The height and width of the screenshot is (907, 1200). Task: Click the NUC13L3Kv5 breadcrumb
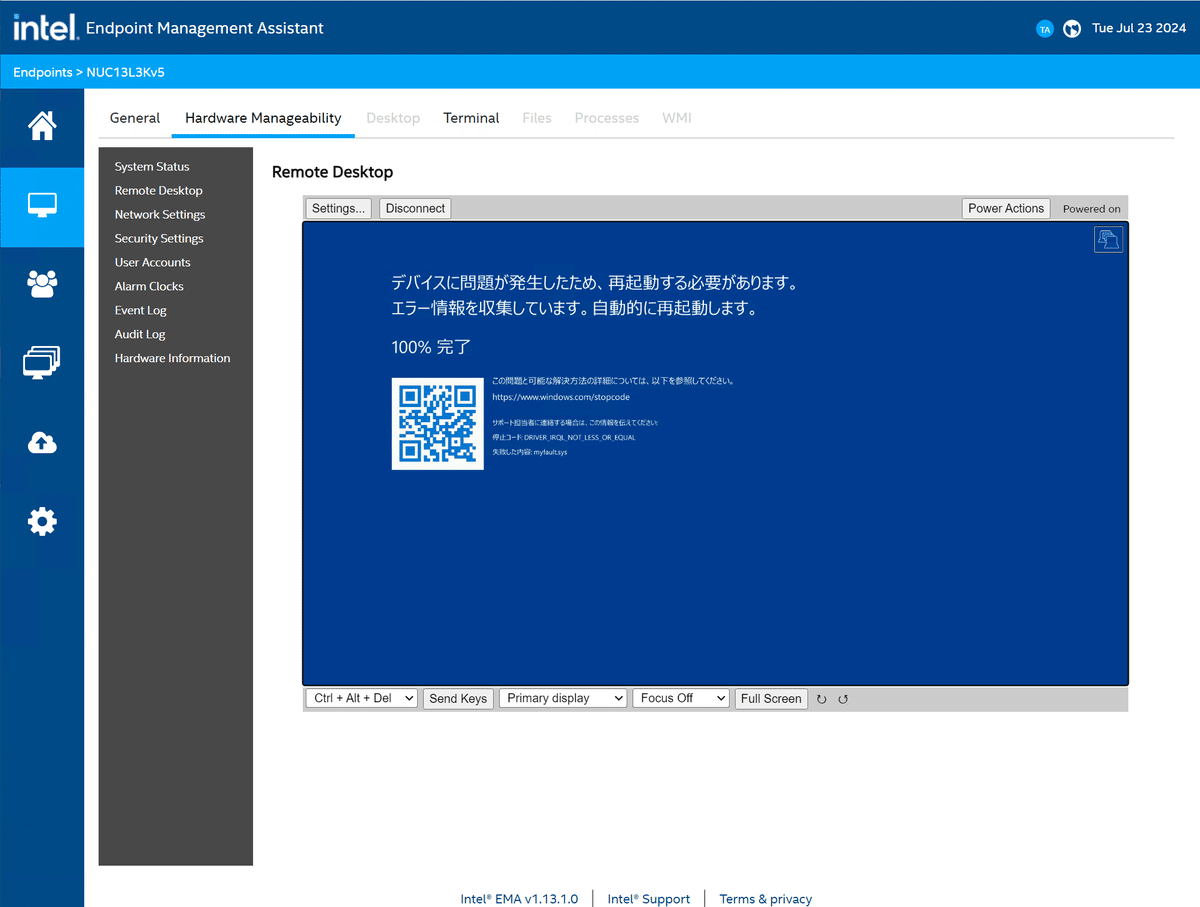pyautogui.click(x=125, y=73)
